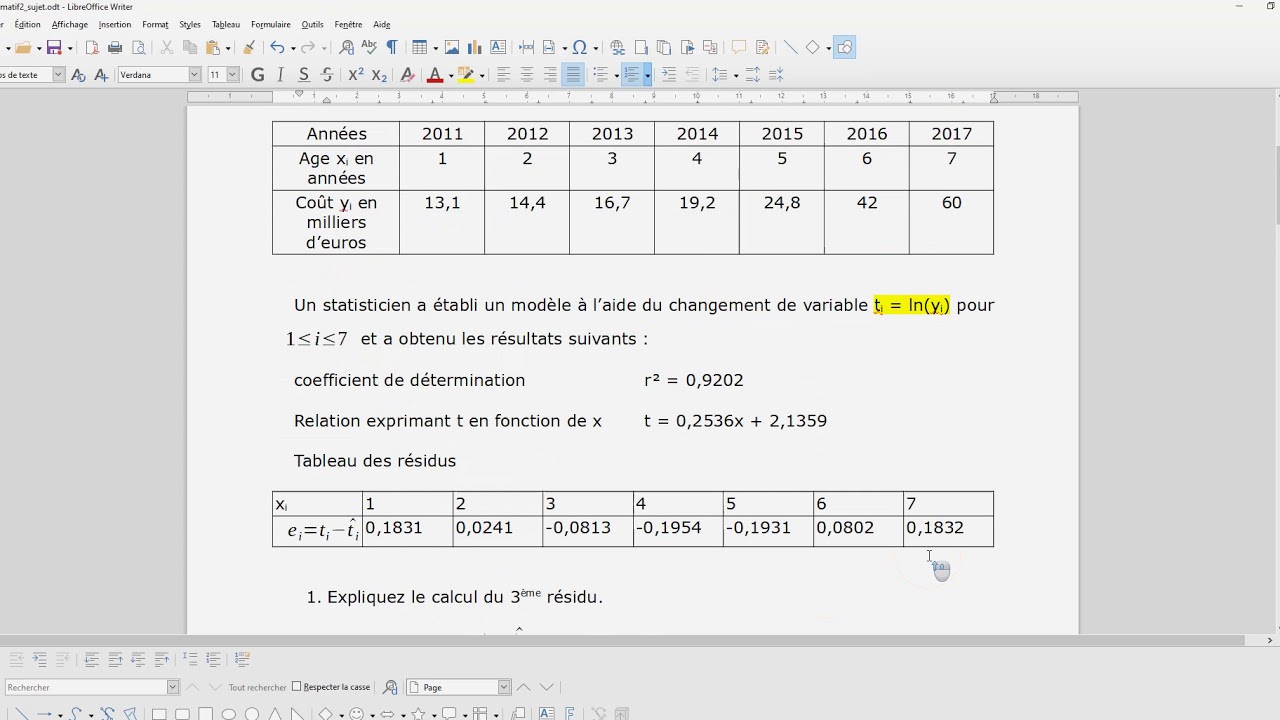Toggle italic formatting
Image resolution: width=1280 pixels, height=720 pixels.
[x=280, y=74]
